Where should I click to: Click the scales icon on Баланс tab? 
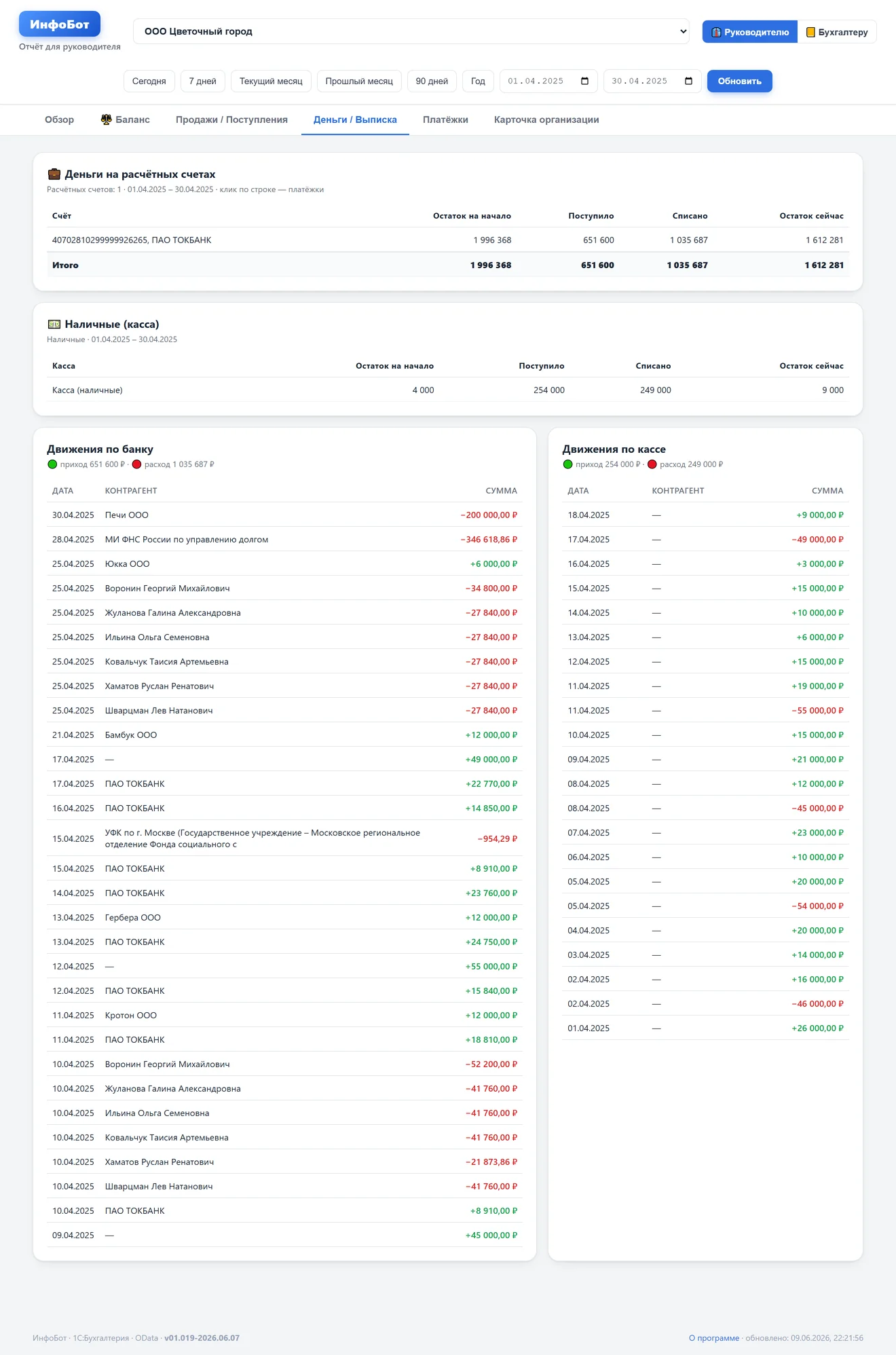pyautogui.click(x=107, y=119)
